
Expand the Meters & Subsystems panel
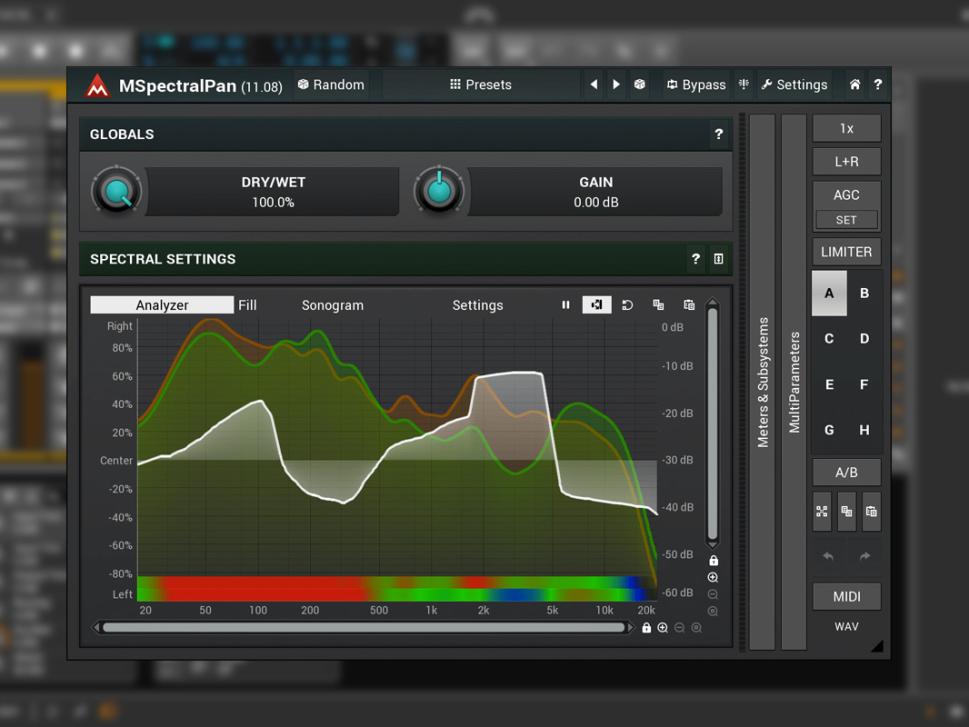(x=762, y=382)
